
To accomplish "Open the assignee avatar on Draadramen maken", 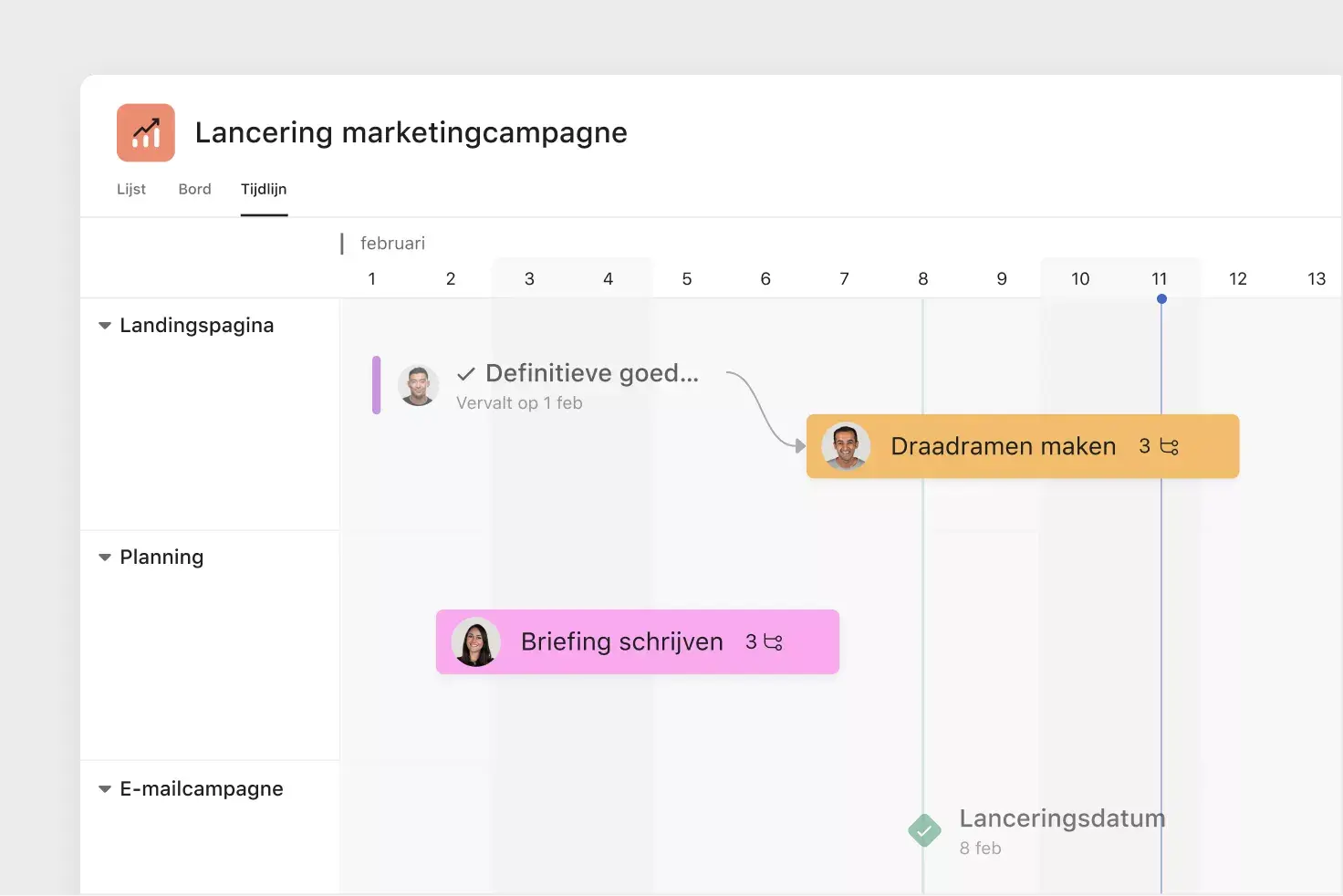I will click(x=847, y=446).
